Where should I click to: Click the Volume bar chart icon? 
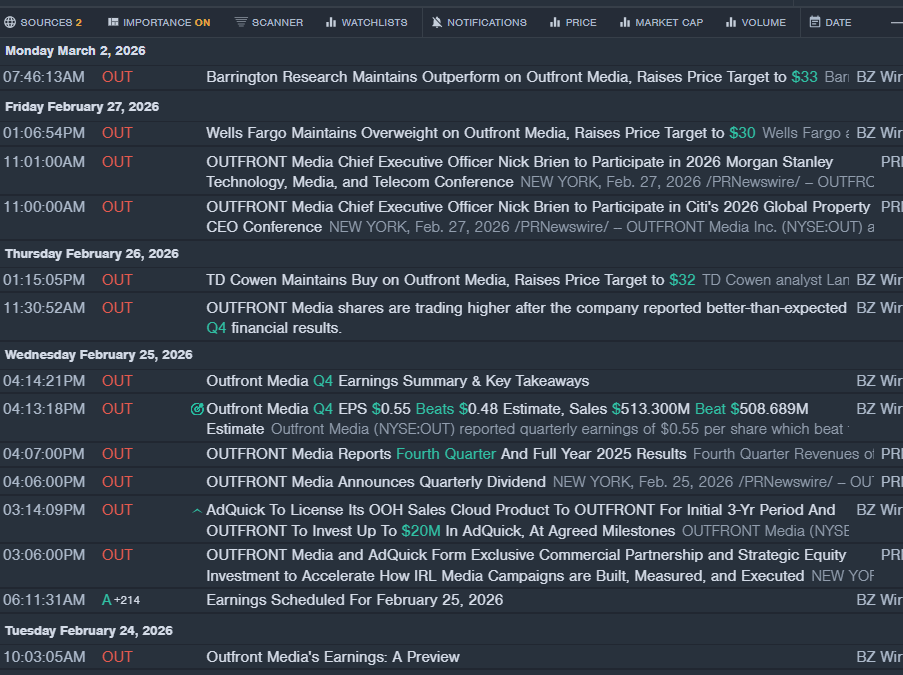[731, 22]
